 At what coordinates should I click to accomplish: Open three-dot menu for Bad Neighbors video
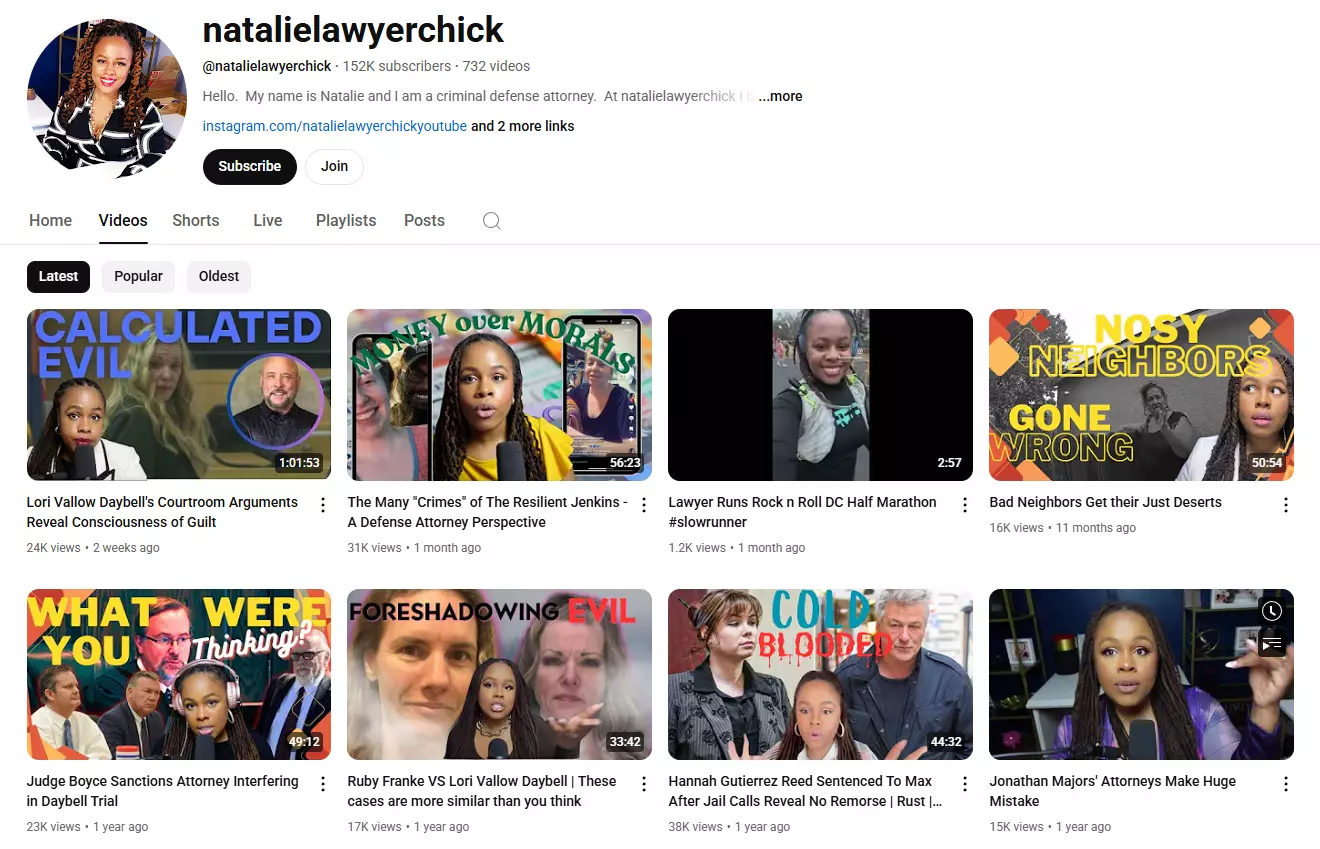coord(1286,505)
